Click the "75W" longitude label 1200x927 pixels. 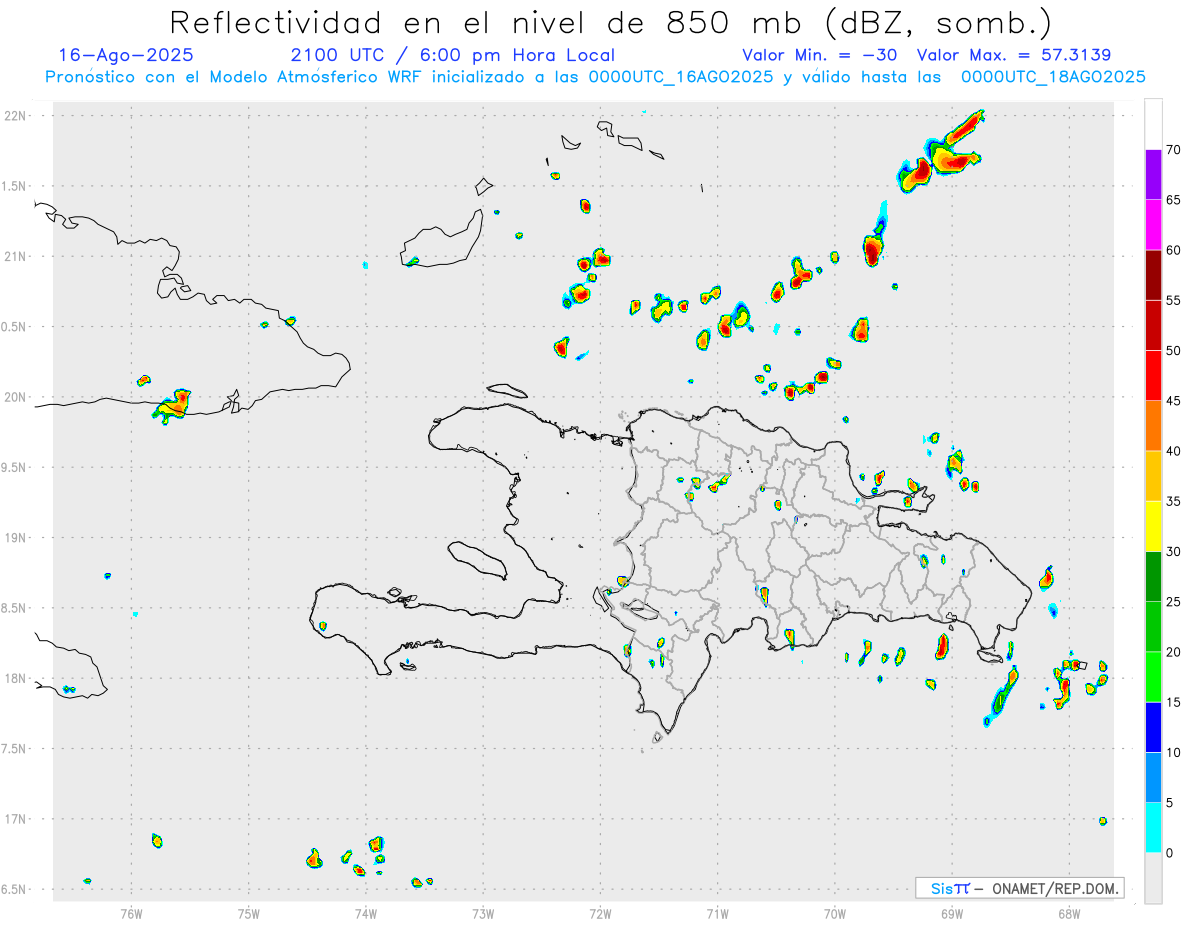(x=249, y=913)
